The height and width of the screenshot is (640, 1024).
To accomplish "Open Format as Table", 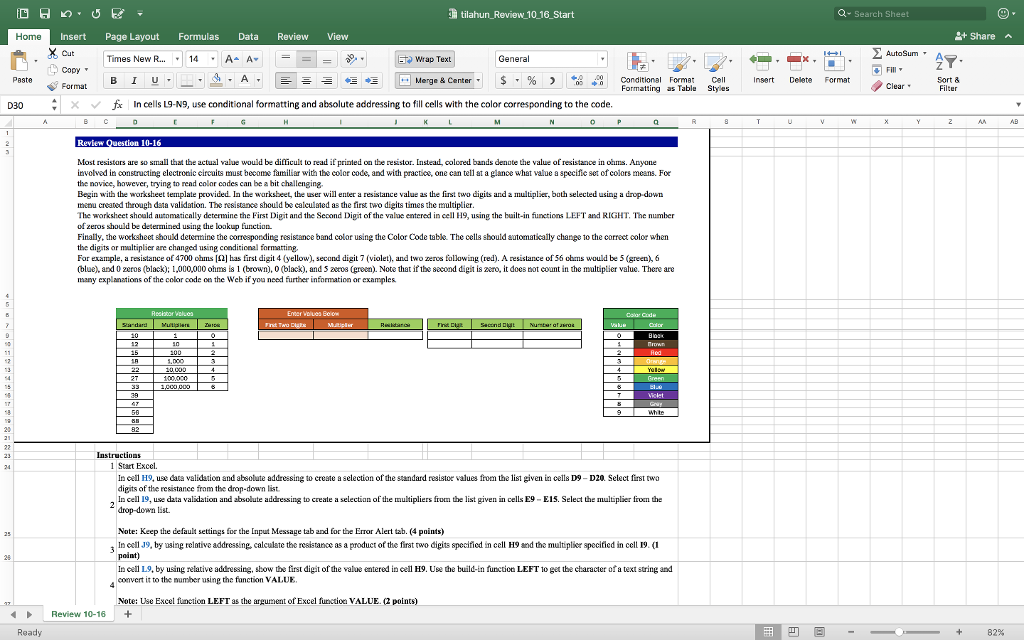I will pos(681,71).
